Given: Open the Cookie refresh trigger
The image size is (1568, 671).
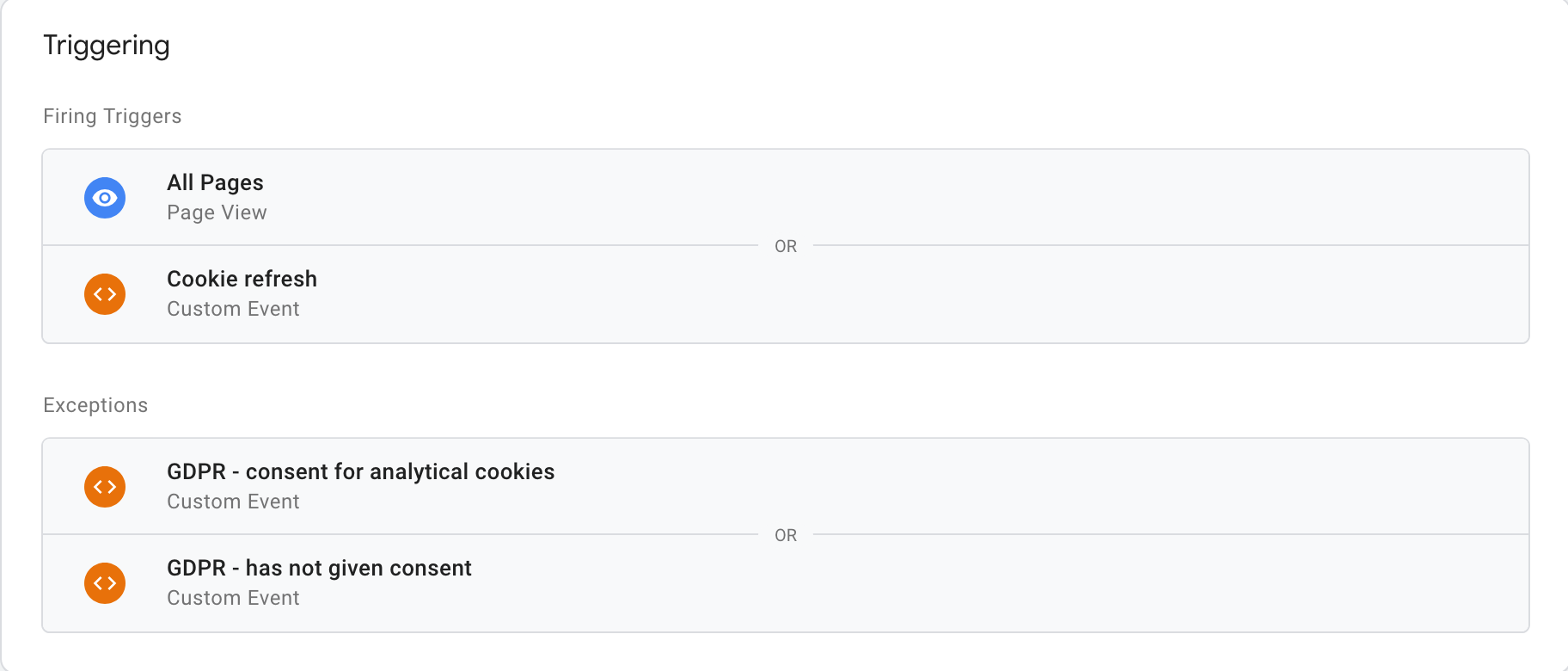Looking at the screenshot, I should pyautogui.click(x=242, y=279).
